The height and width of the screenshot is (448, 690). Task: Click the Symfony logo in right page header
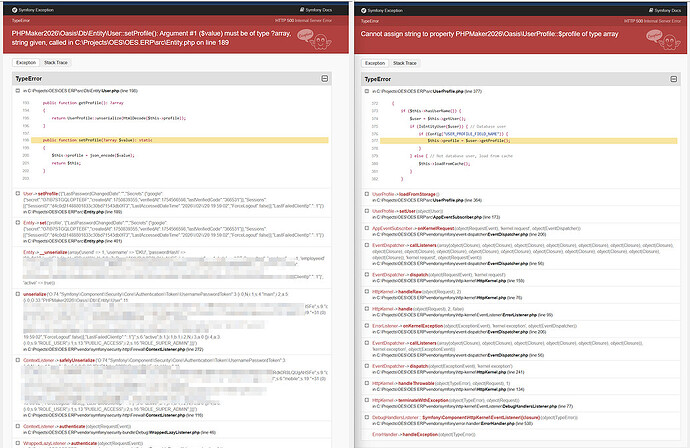pos(364,8)
